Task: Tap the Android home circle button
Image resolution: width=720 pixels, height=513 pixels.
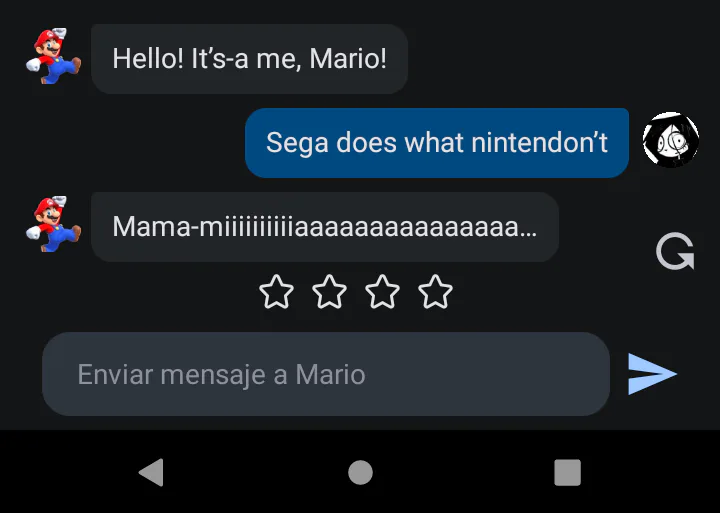Action: [360, 472]
